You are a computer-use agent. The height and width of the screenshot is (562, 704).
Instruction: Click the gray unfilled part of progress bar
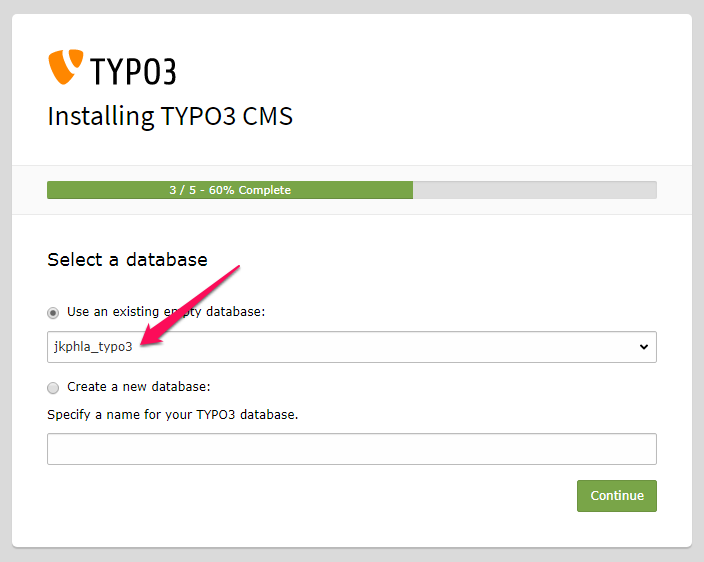coord(535,190)
